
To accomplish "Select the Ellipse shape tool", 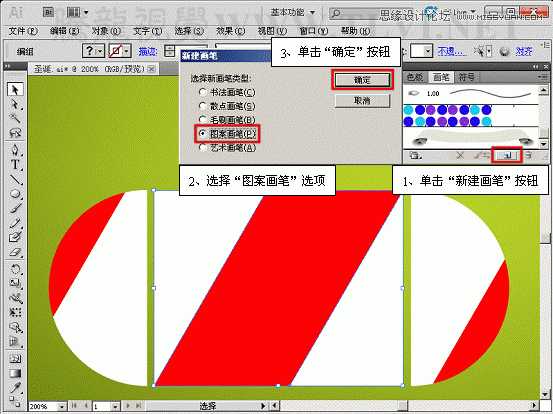I will 15,194.
